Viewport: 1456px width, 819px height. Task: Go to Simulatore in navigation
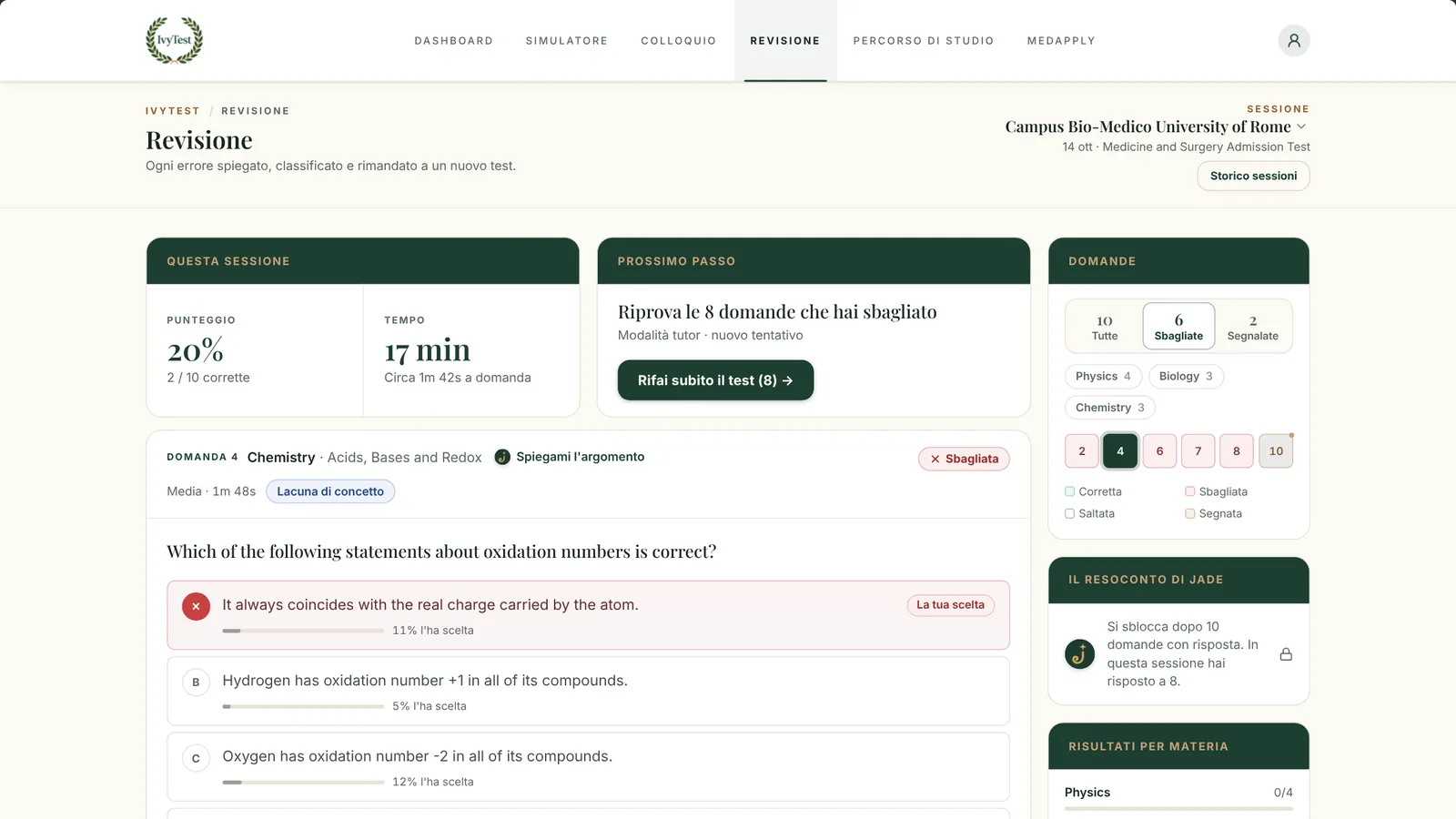pos(567,41)
